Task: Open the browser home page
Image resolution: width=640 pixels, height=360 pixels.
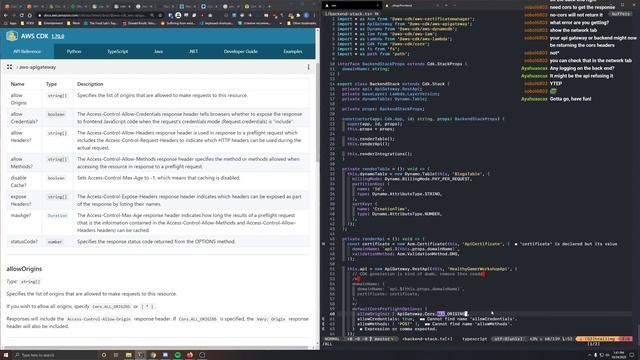Action: [29, 15]
